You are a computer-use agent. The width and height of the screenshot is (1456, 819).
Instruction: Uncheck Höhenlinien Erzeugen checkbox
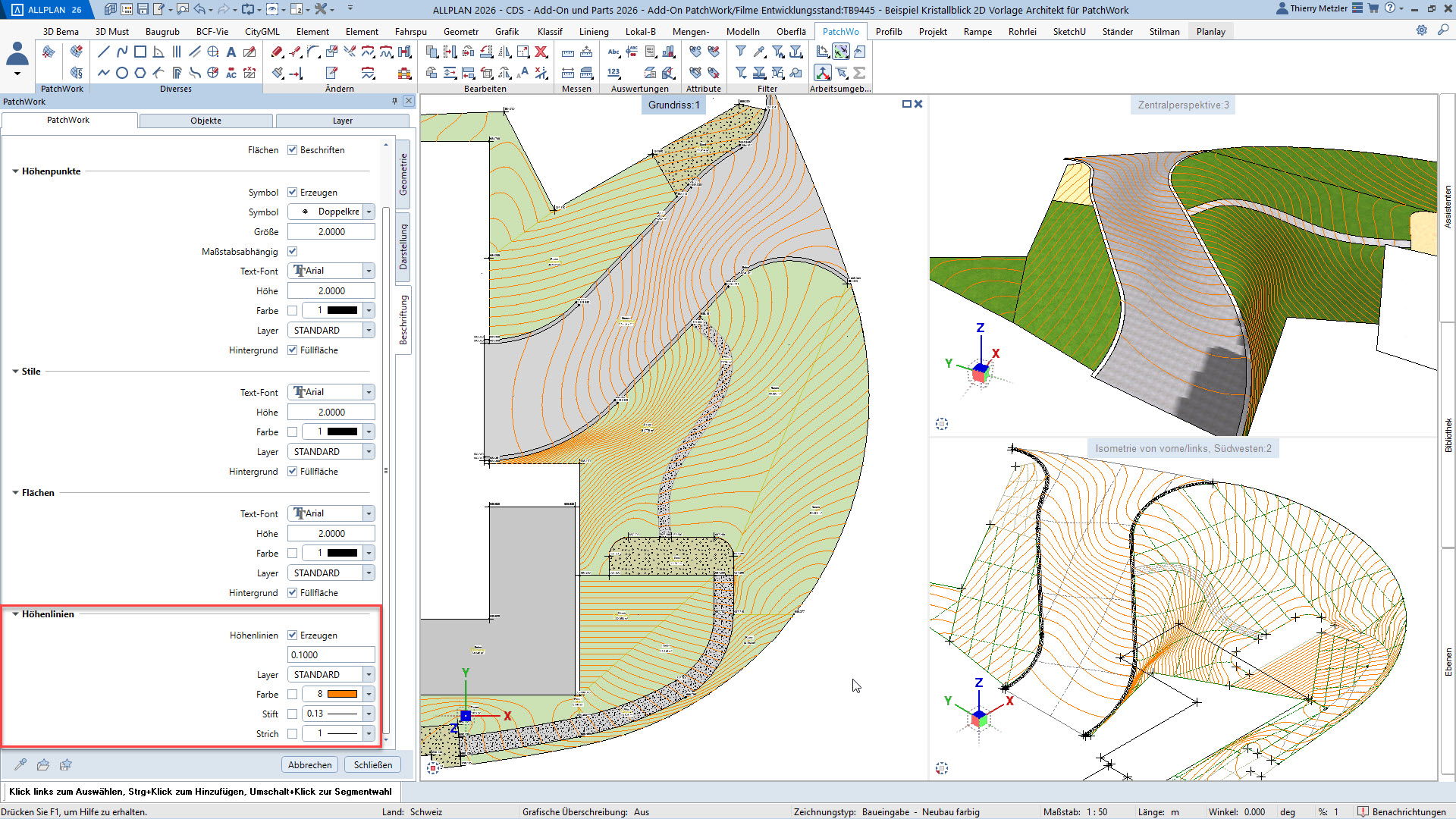pyautogui.click(x=292, y=635)
